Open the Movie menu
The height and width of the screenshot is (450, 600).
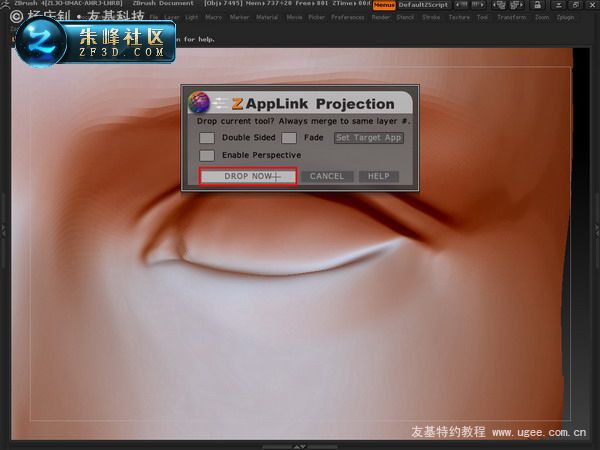click(294, 17)
